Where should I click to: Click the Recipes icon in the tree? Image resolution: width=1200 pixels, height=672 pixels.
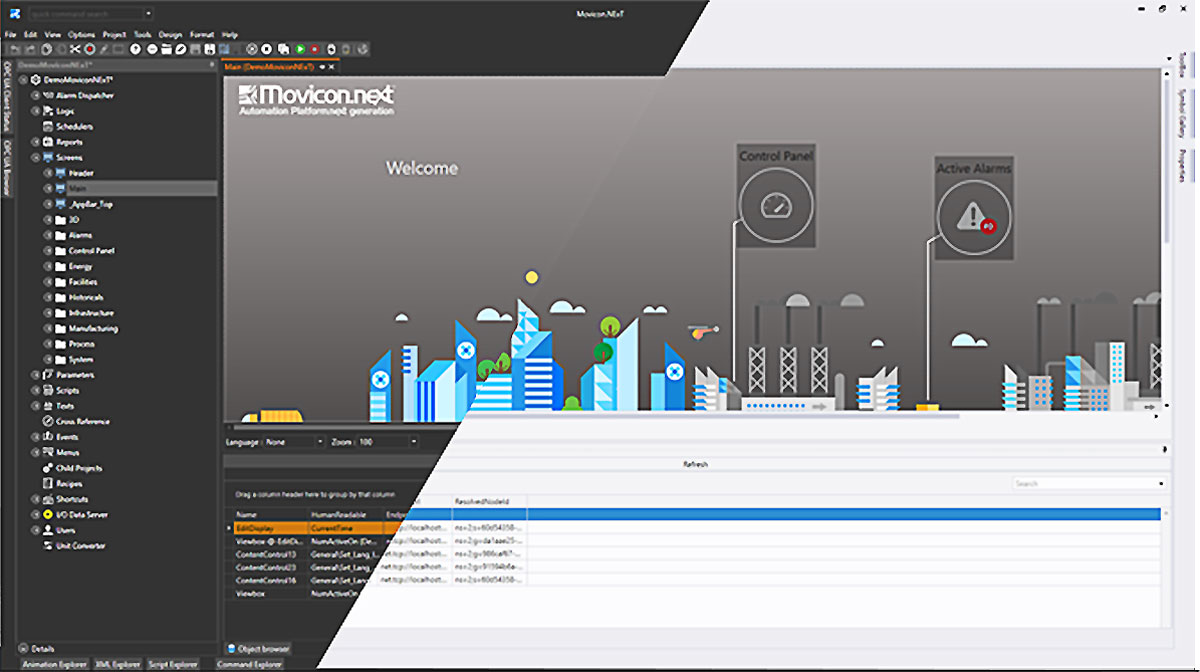48,483
